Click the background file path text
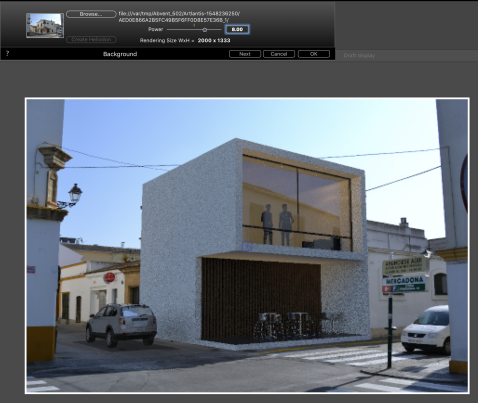Screen dimensions: 478x403 (179, 17)
